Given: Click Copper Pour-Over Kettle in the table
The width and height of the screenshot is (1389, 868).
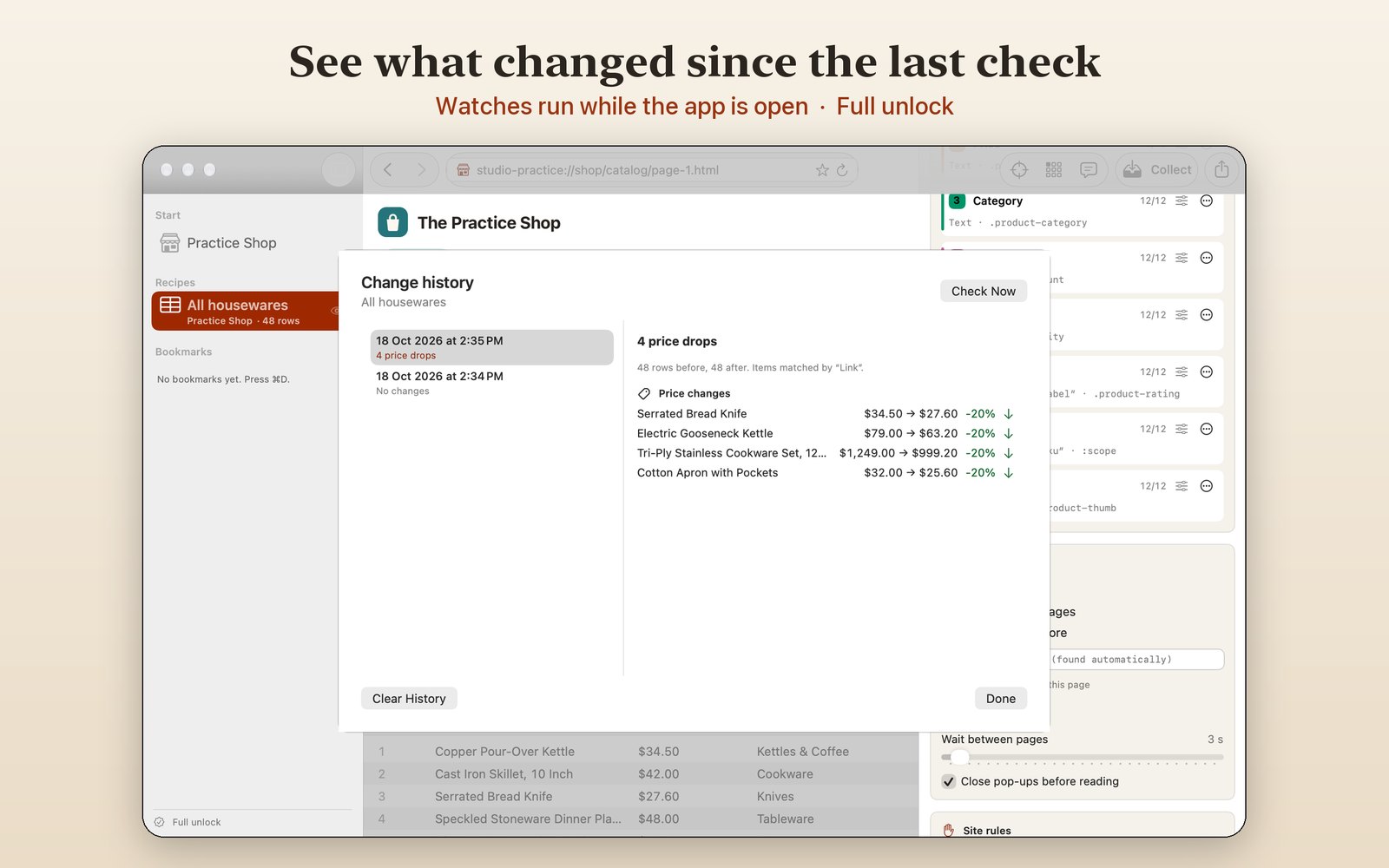Looking at the screenshot, I should point(504,752).
